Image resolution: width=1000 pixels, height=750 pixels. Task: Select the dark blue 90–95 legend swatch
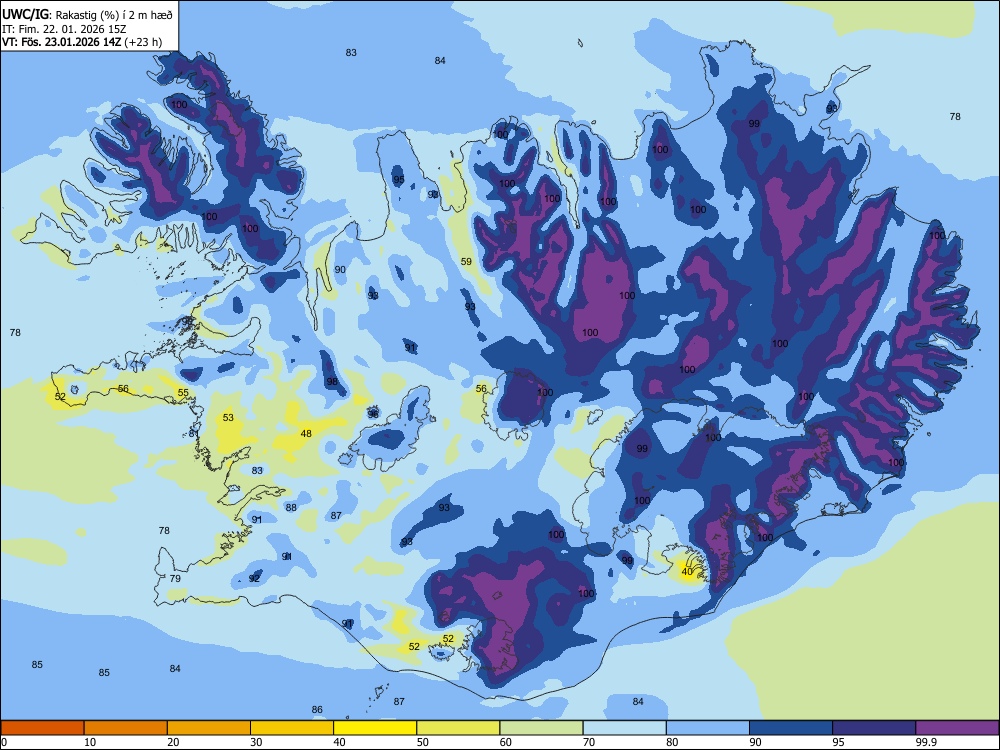pyautogui.click(x=791, y=728)
